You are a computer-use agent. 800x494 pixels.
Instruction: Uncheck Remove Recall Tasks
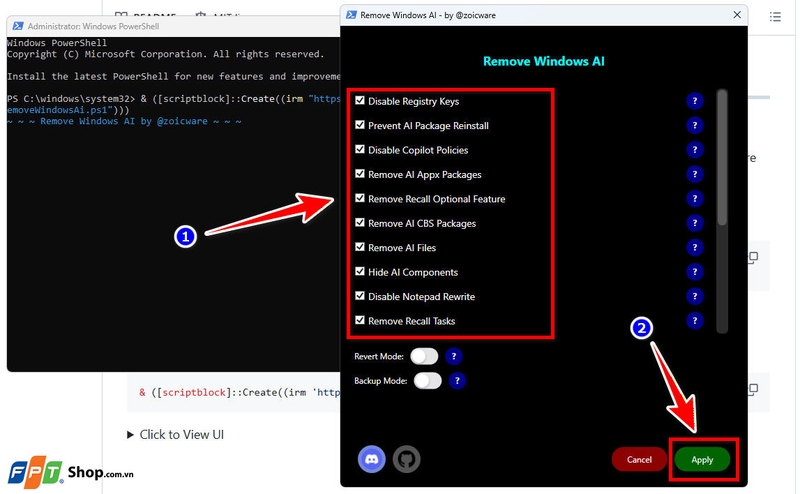360,320
